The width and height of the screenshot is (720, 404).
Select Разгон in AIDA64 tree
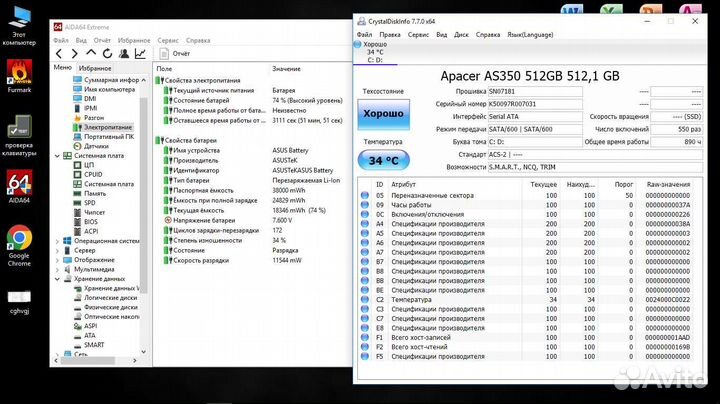[x=89, y=118]
